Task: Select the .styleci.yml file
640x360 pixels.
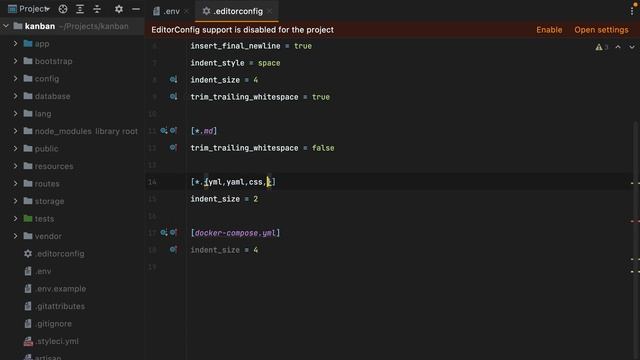Action: (x=57, y=341)
